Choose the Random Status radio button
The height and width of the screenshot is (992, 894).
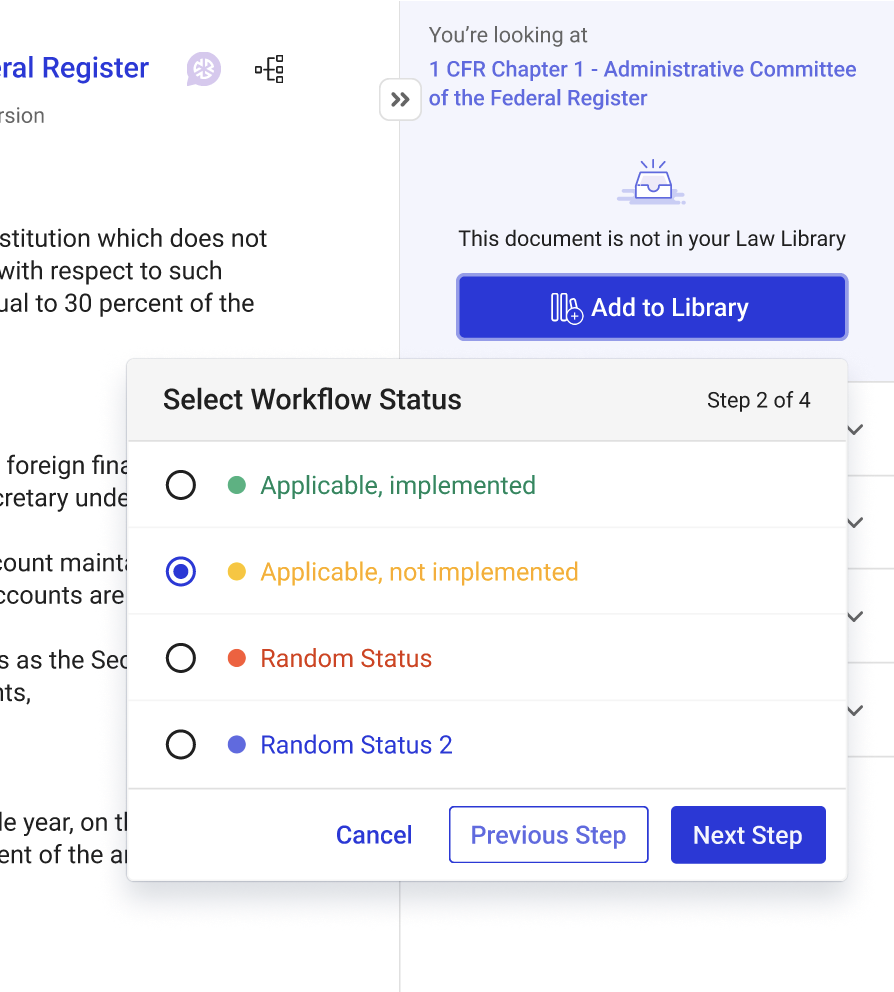point(181,659)
